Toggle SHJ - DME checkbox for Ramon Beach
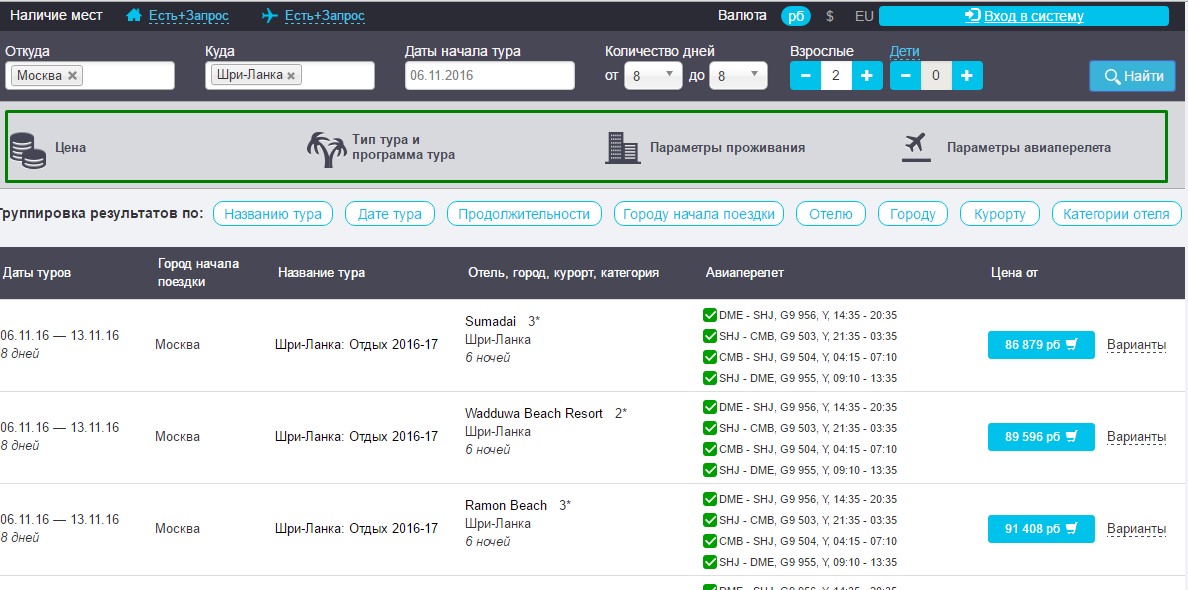Image resolution: width=1188 pixels, height=590 pixels. [710, 562]
